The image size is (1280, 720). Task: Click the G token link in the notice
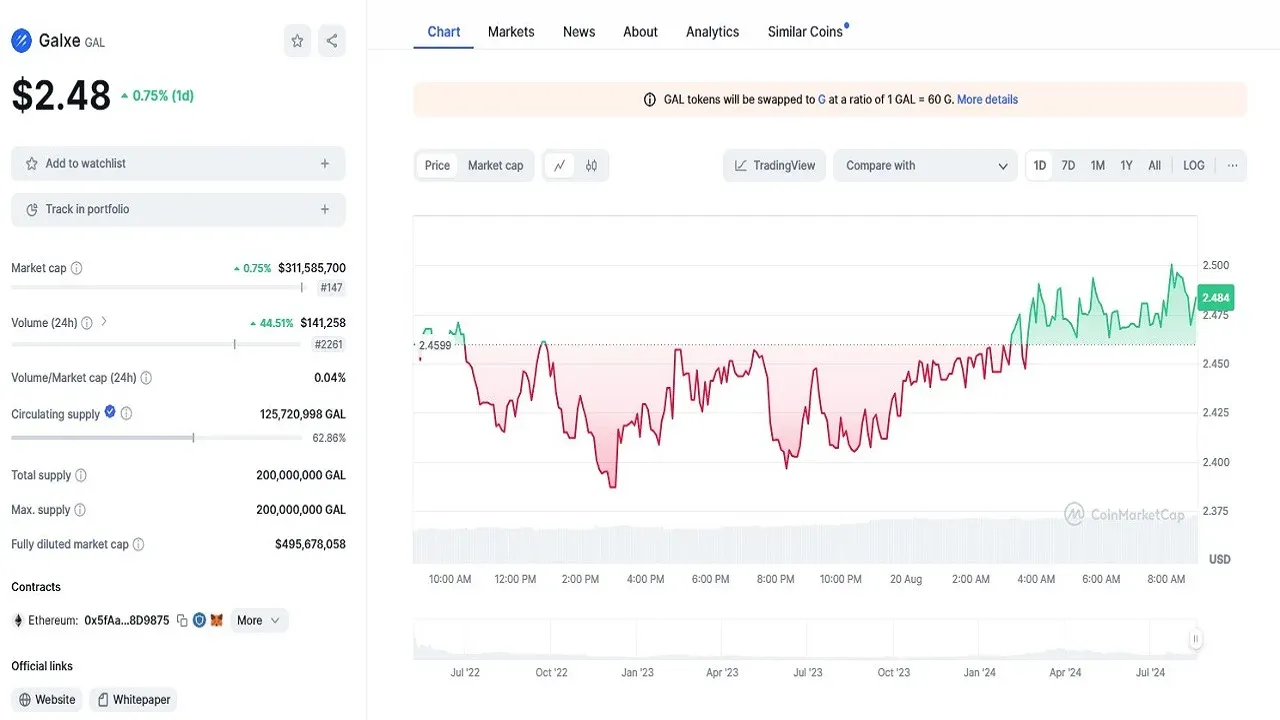822,100
